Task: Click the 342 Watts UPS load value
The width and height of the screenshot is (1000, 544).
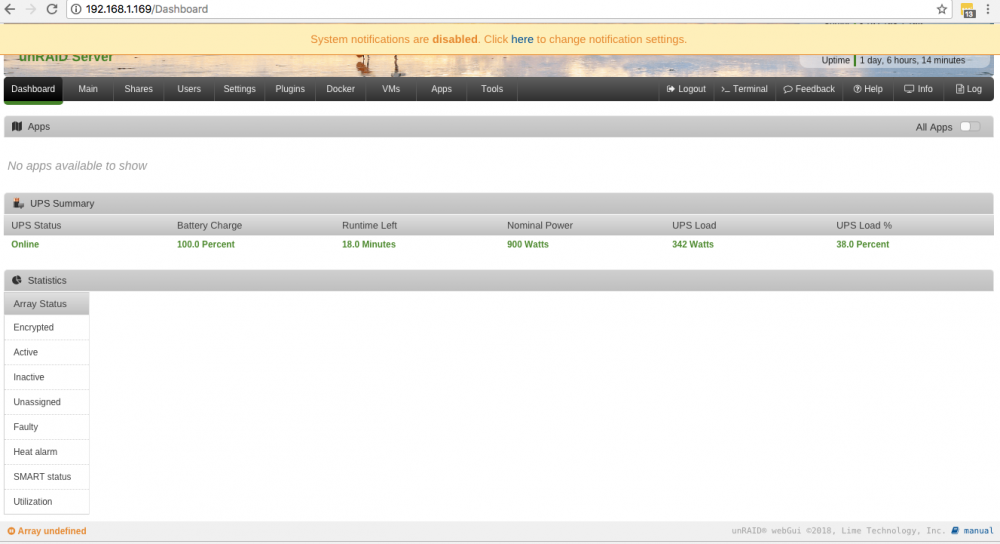Action: point(693,244)
